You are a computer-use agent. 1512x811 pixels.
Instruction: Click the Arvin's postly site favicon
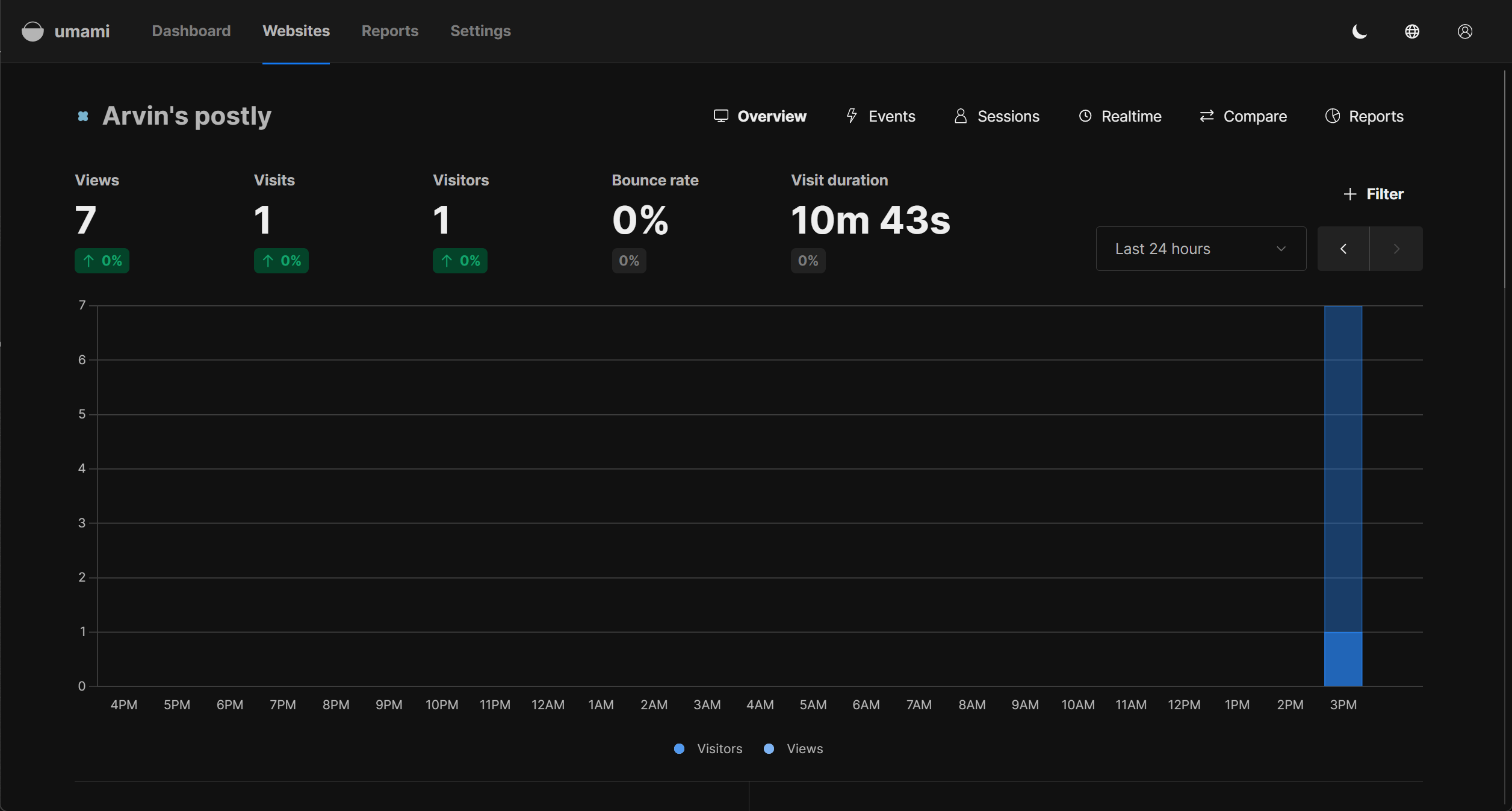point(83,116)
